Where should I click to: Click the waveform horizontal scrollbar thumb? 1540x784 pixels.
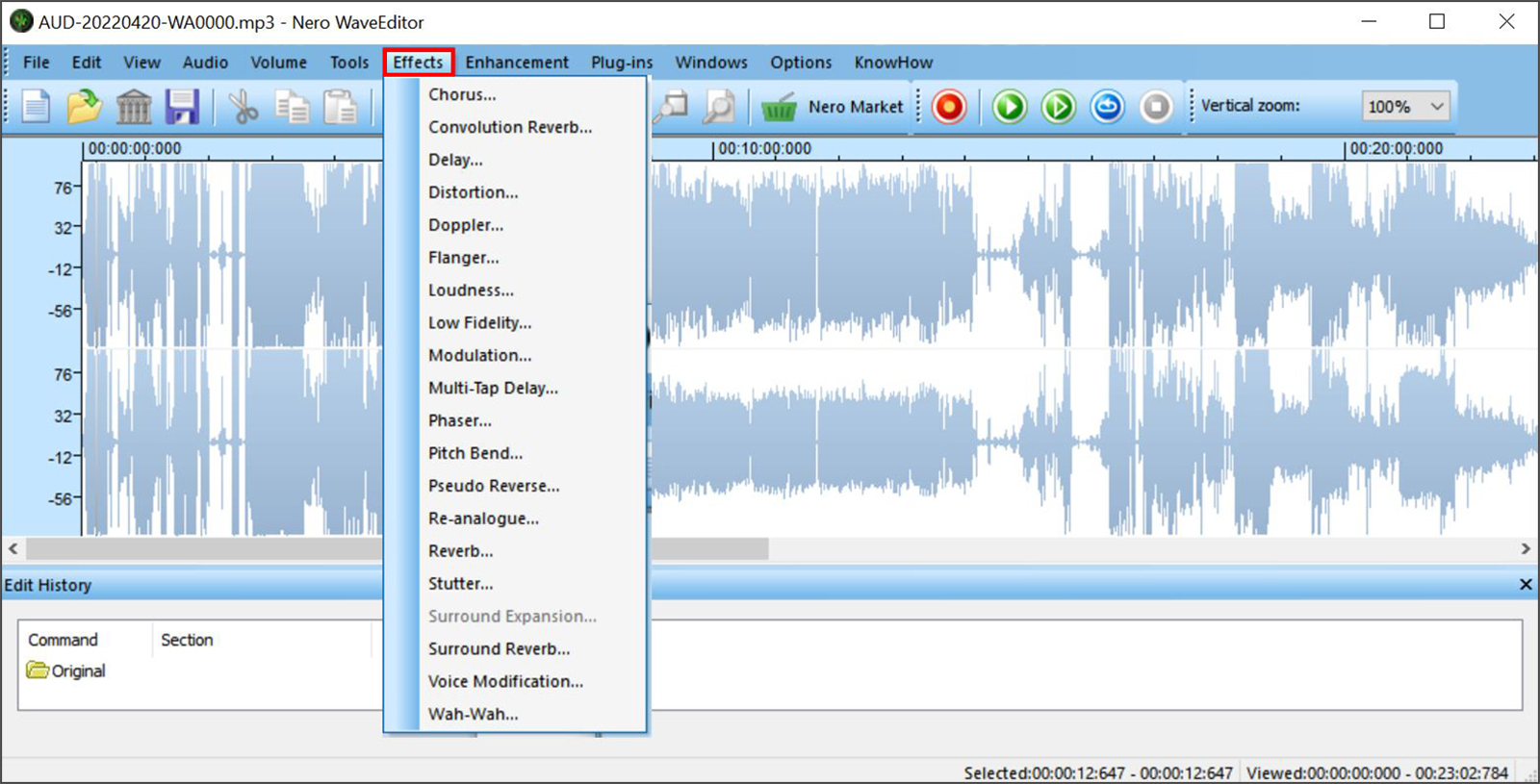pyautogui.click(x=397, y=549)
